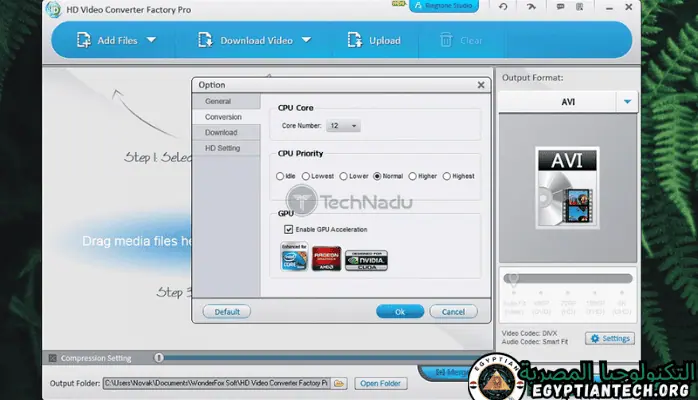Click the Open Folder button

pyautogui.click(x=381, y=383)
